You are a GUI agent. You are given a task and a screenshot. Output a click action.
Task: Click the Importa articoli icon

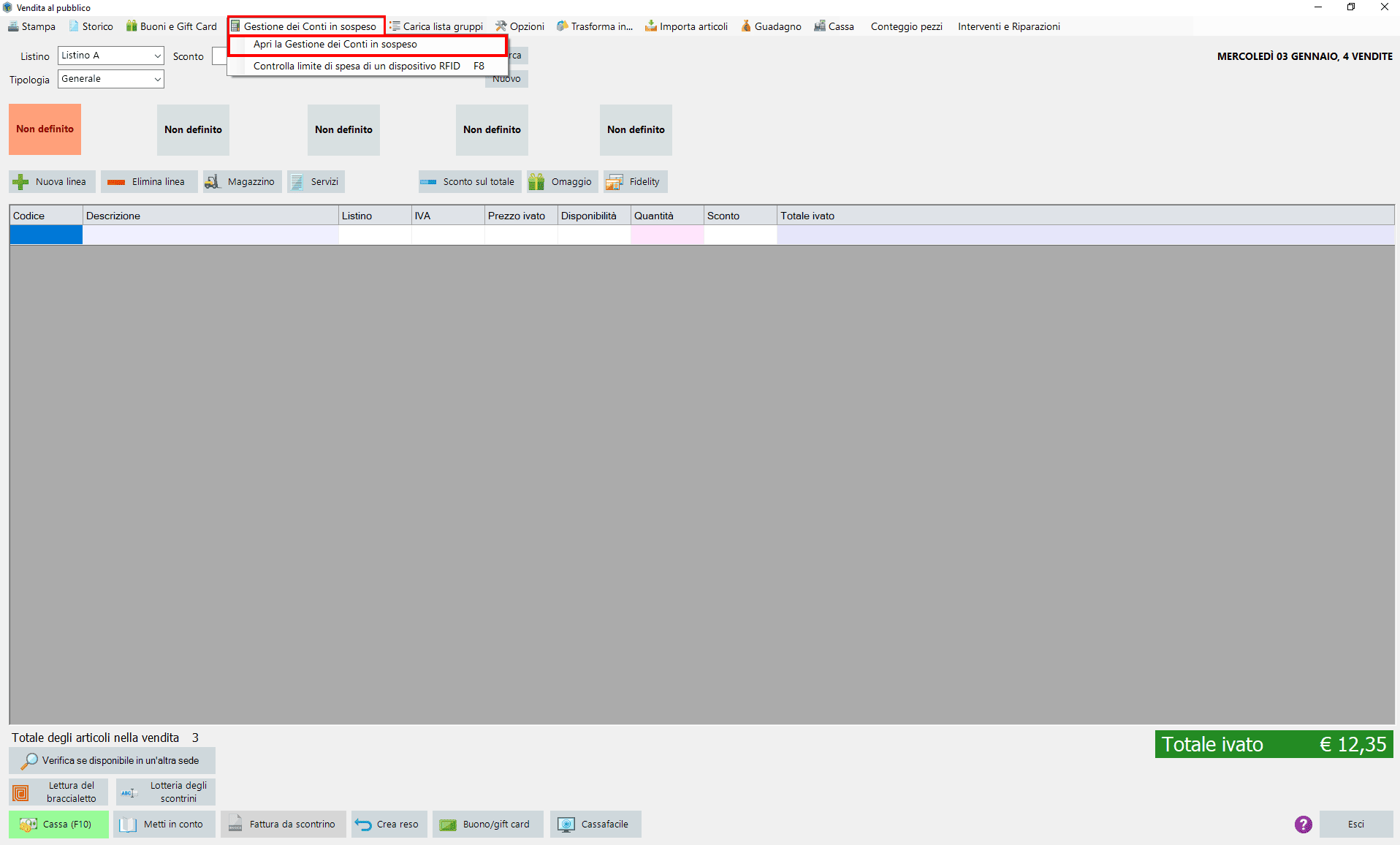tap(651, 26)
